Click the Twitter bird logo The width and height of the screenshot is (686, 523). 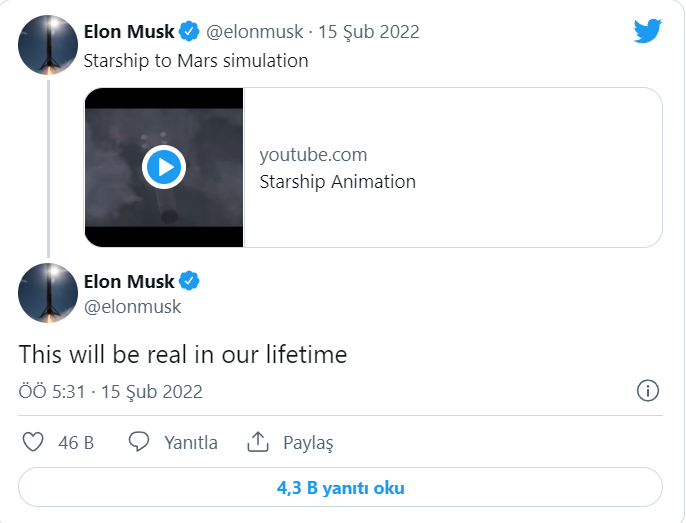pos(648,31)
